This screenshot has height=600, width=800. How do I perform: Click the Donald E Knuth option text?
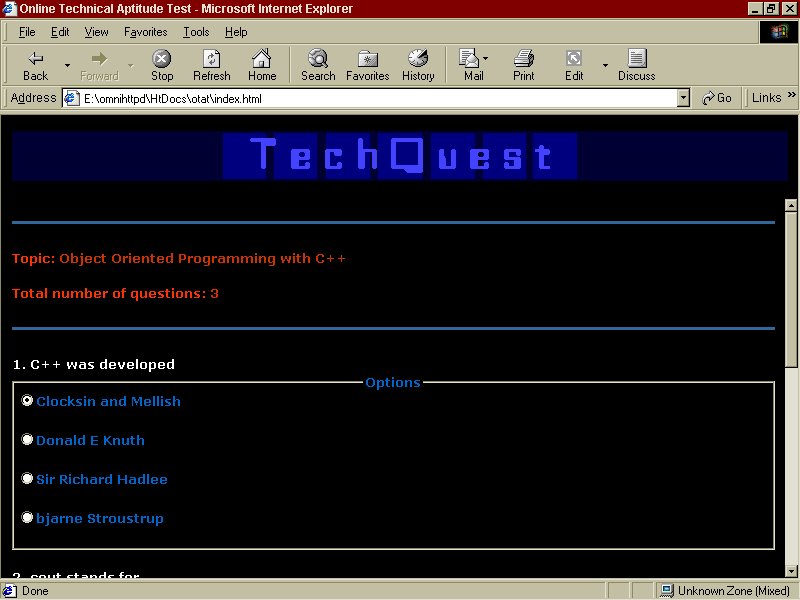click(90, 440)
